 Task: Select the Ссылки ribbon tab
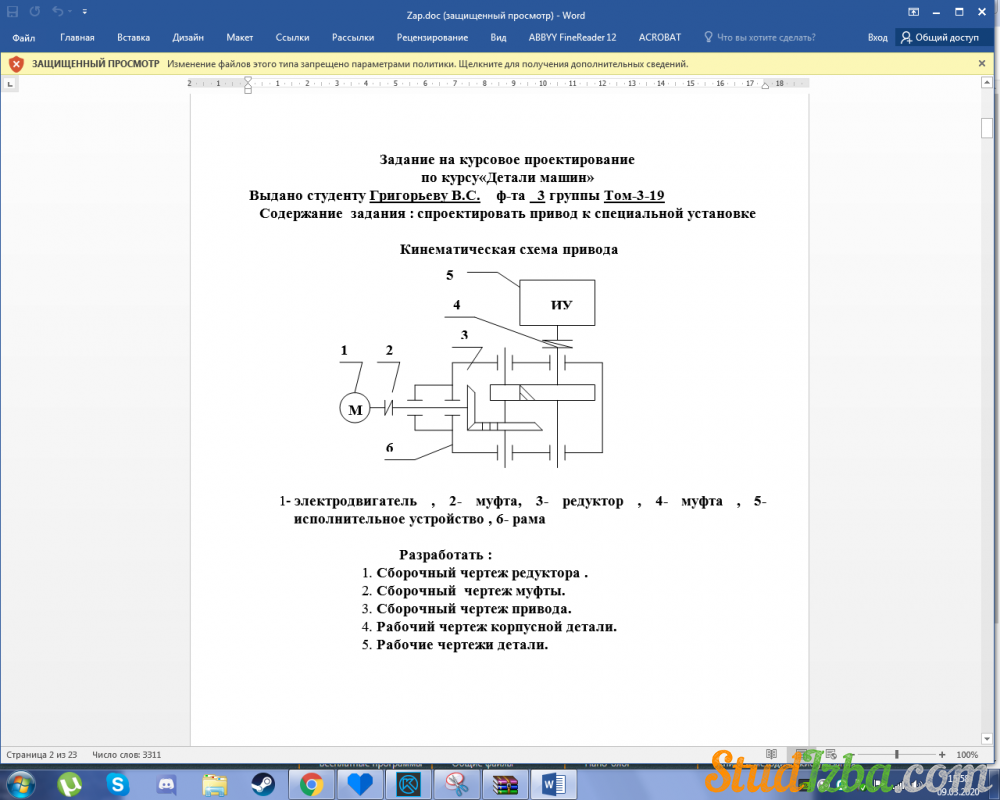coord(292,38)
